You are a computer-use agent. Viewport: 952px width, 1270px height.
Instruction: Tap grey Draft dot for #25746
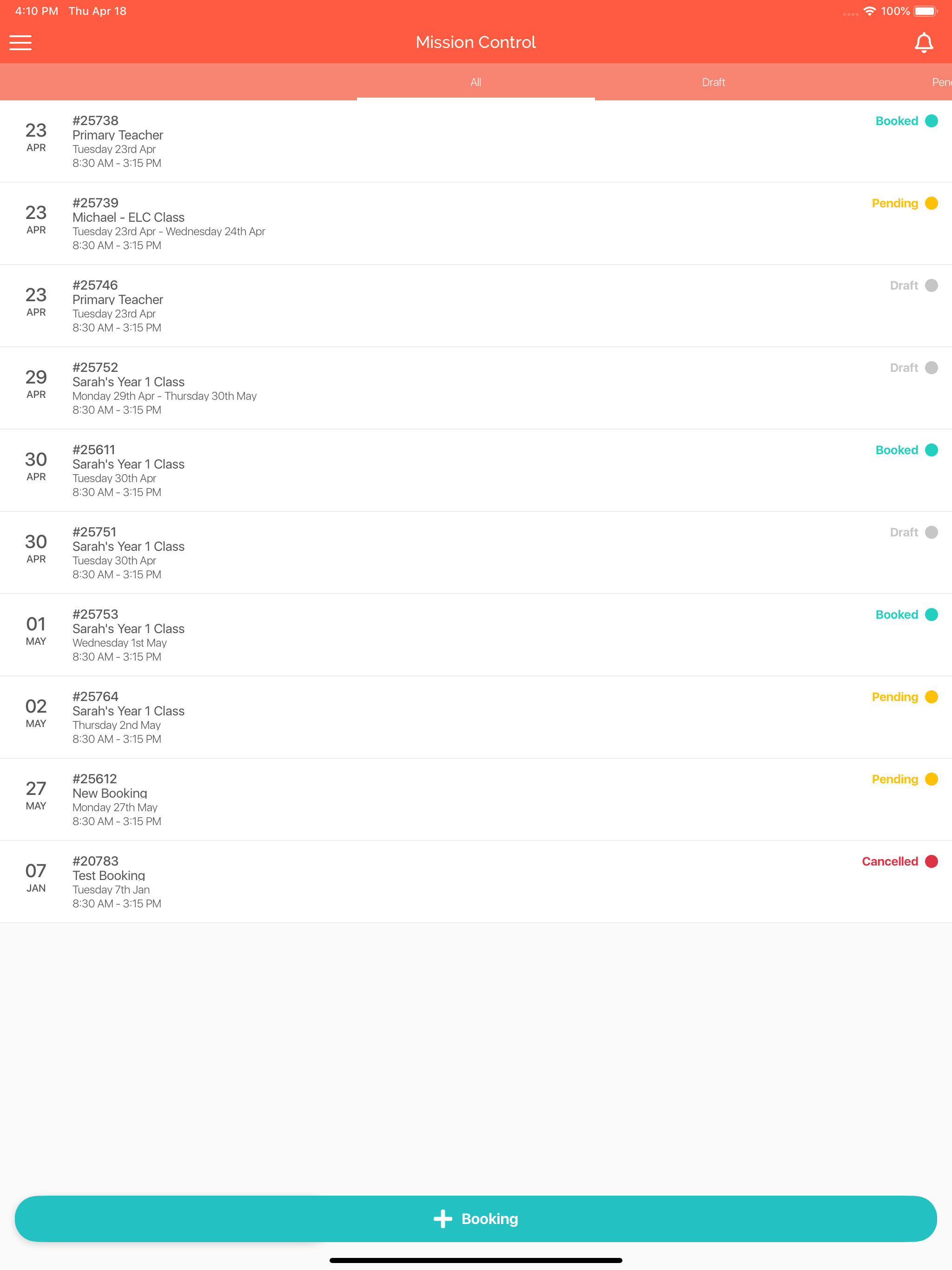tap(932, 285)
